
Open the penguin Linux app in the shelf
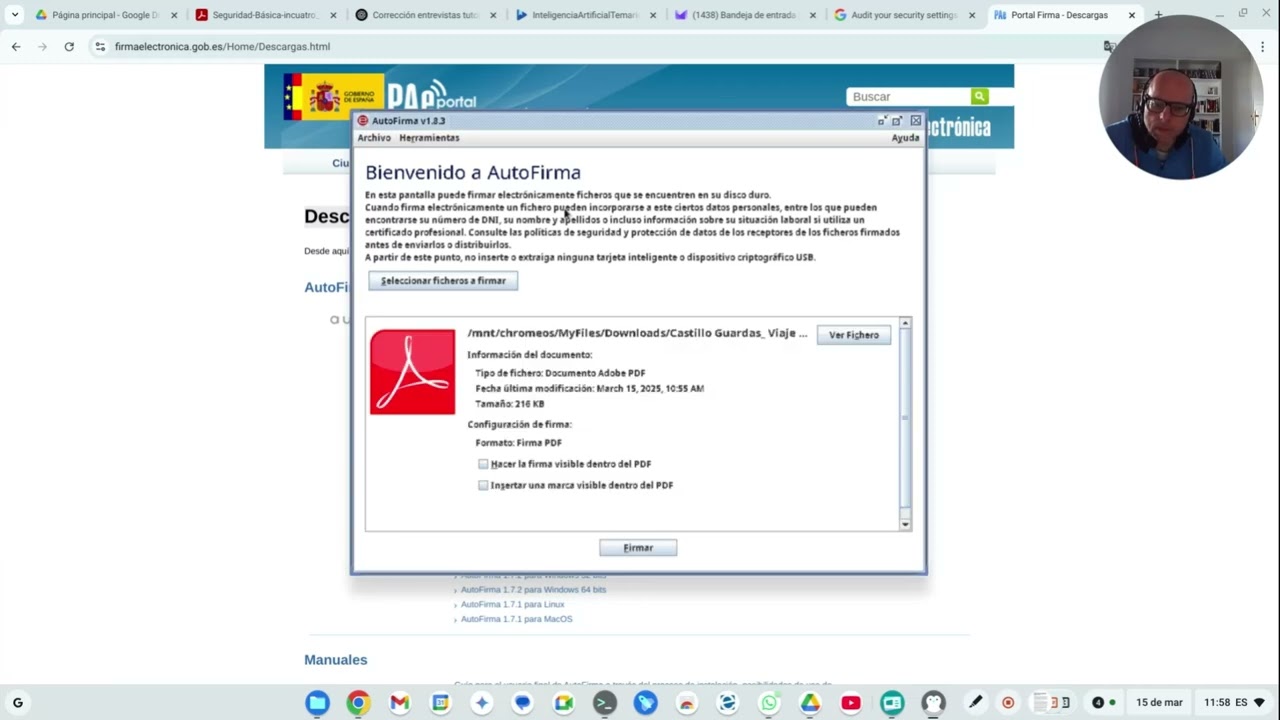point(933,703)
